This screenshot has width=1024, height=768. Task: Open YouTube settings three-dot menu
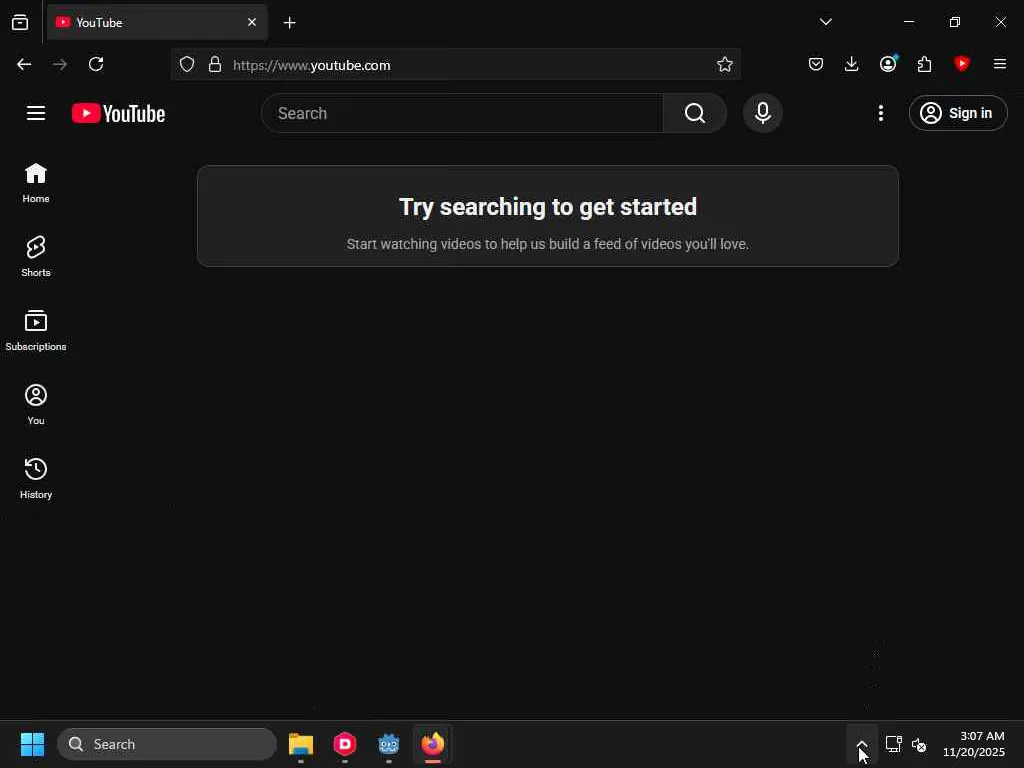880,113
